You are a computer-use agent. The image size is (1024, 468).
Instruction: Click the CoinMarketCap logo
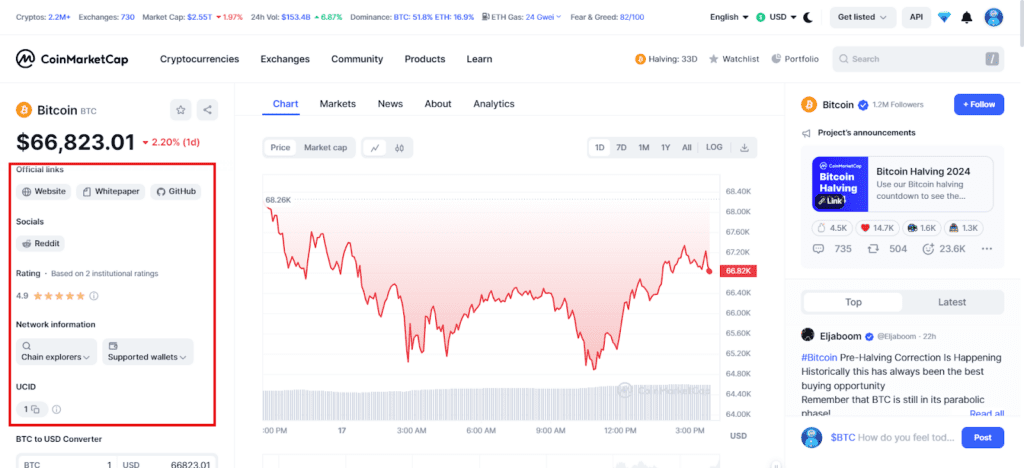[x=72, y=59]
